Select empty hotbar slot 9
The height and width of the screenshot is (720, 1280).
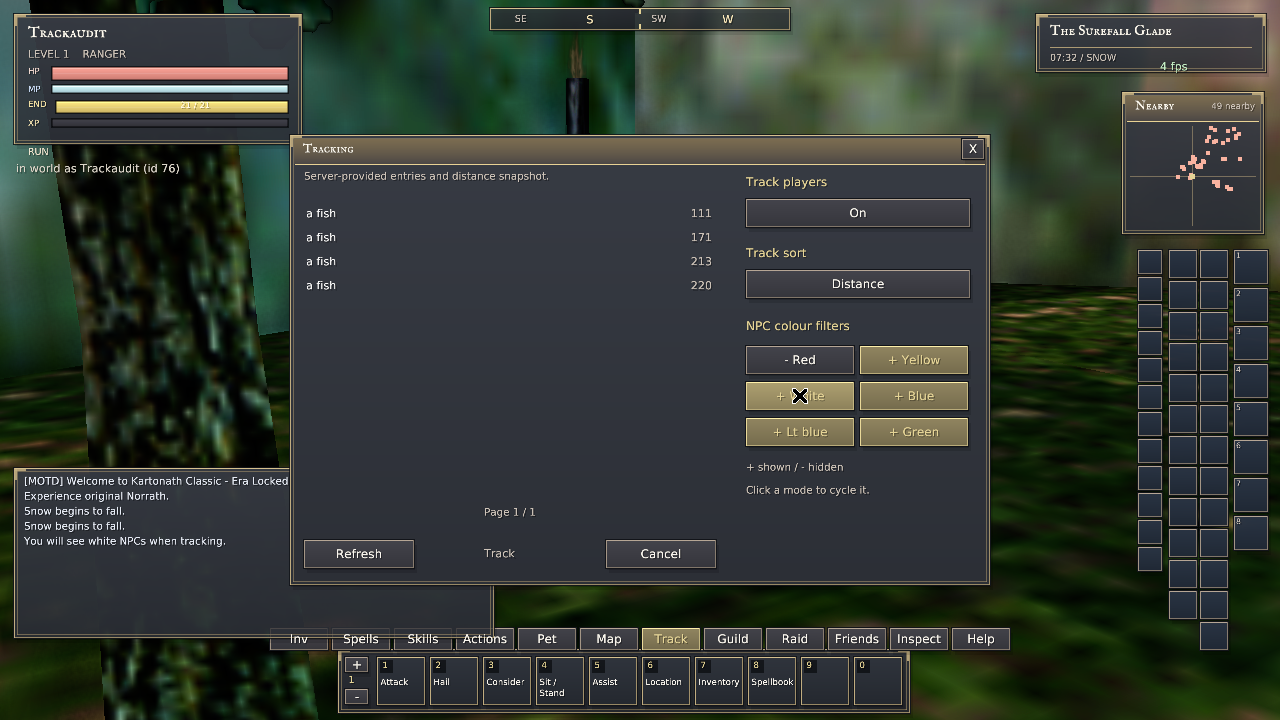click(825, 681)
